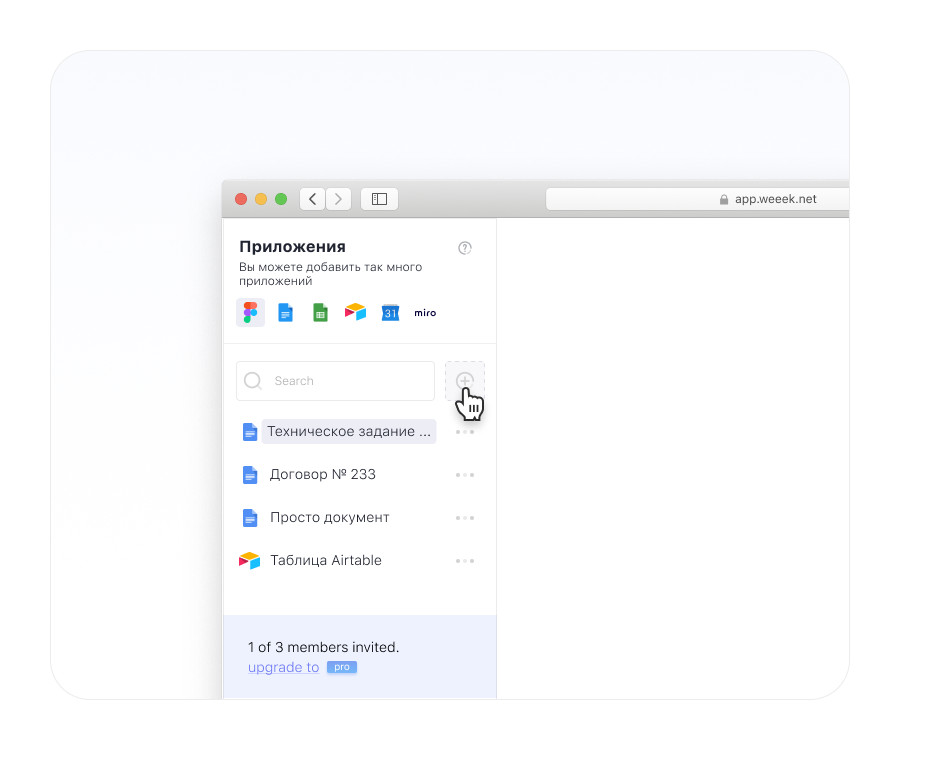Viewport: 934px width, 758px height.
Task: Open the Таблица Airtable item
Action: (x=325, y=561)
